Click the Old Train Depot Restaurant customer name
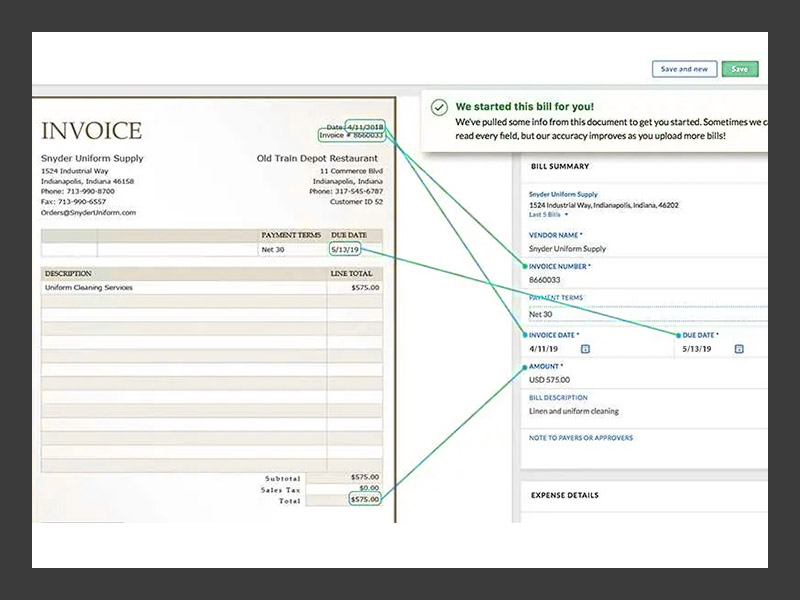This screenshot has width=800, height=600. pos(317,159)
